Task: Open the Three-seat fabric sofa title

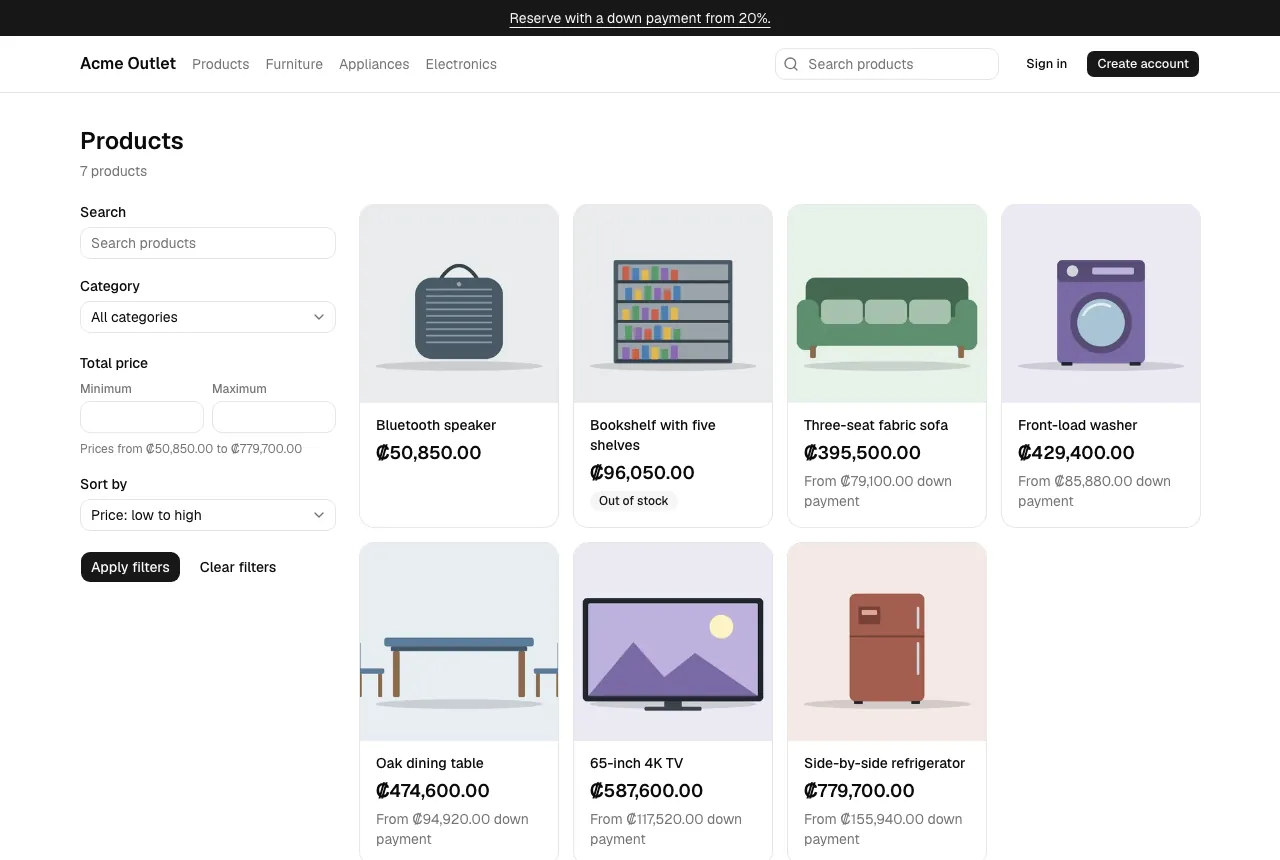Action: coord(876,425)
